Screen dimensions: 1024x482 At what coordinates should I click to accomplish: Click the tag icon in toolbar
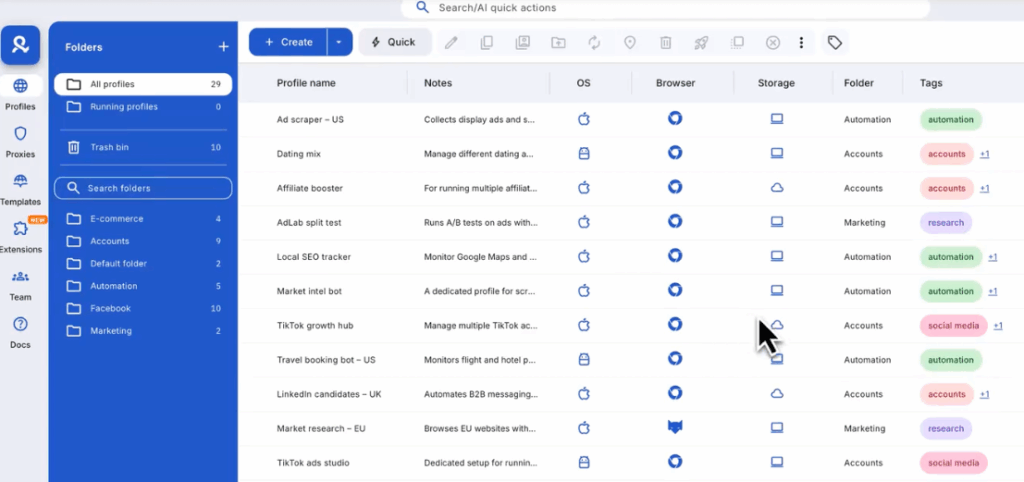click(x=834, y=42)
